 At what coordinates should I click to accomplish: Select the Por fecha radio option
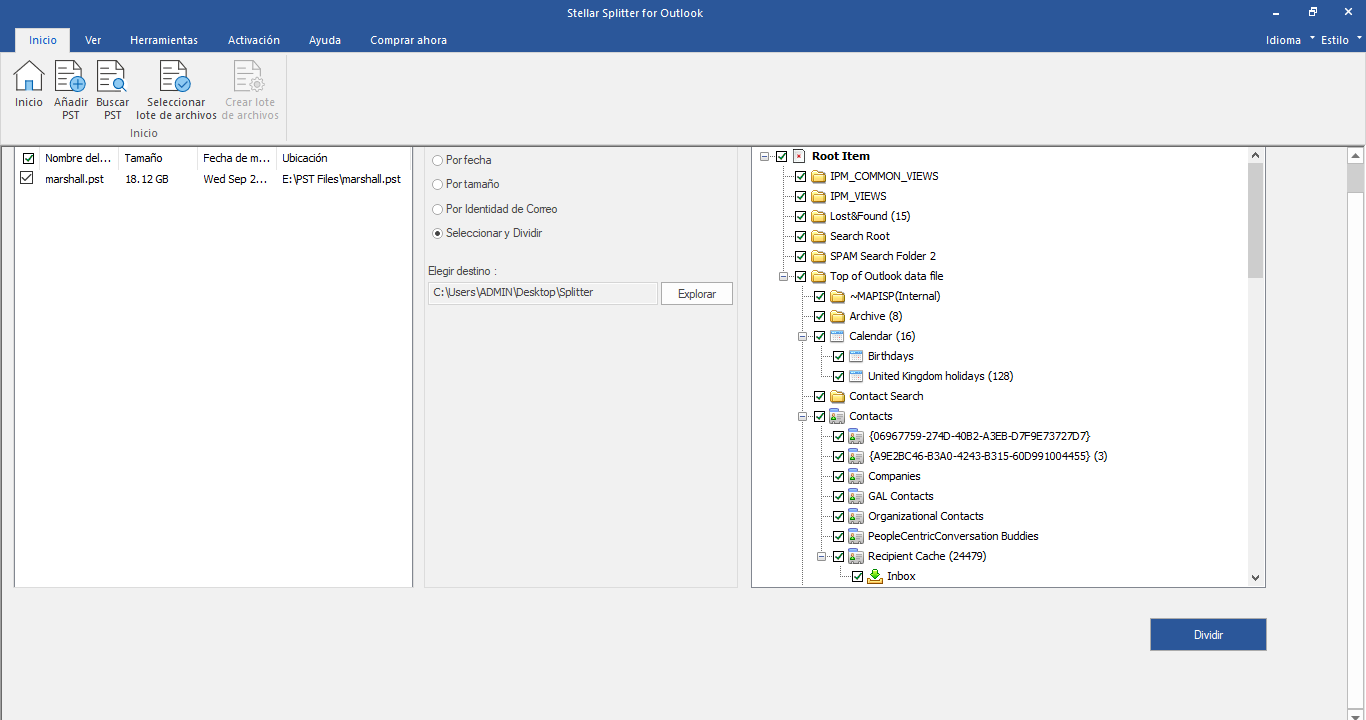[x=437, y=160]
